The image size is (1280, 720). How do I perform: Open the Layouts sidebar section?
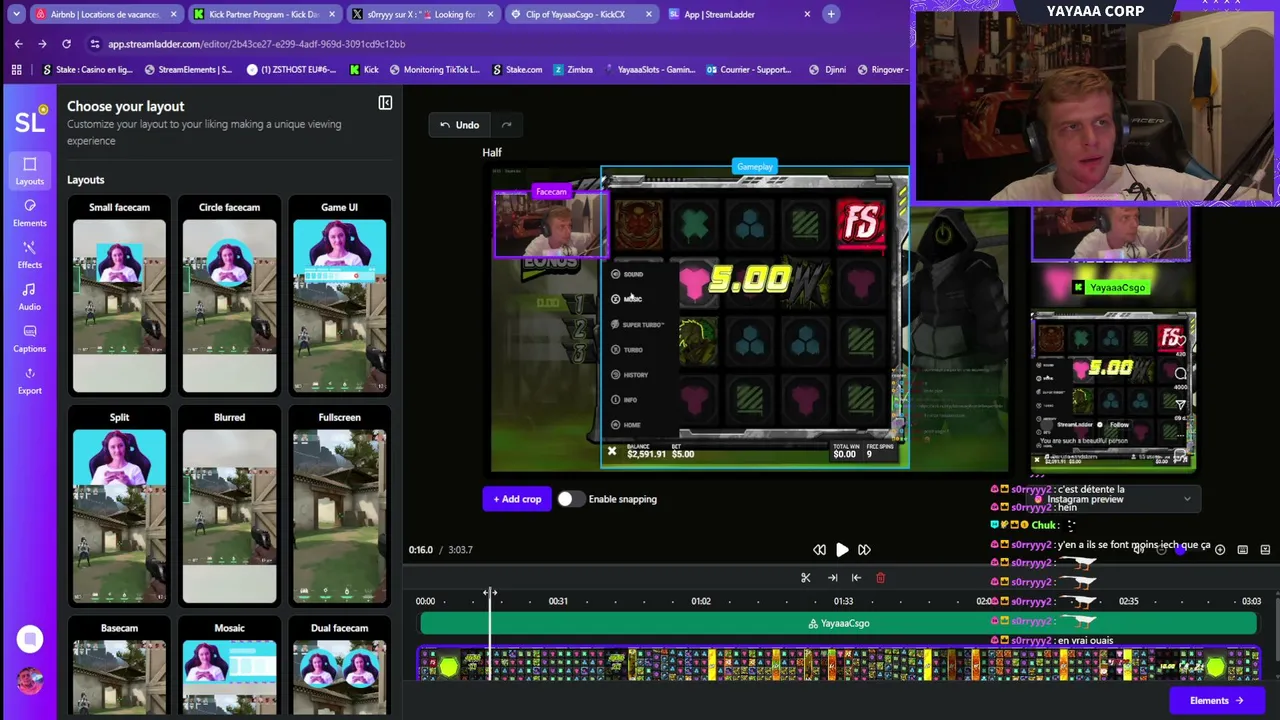(29, 171)
